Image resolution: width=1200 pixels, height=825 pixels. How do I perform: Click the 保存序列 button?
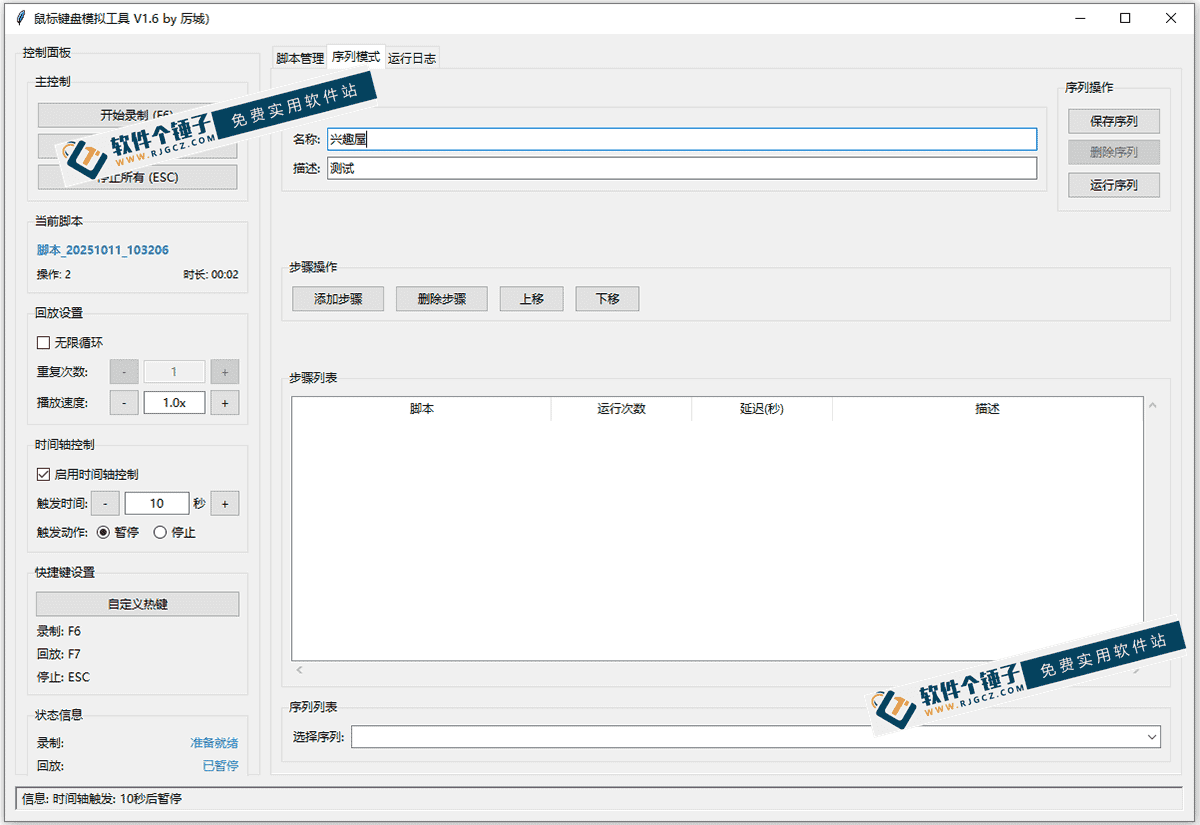click(x=1113, y=120)
